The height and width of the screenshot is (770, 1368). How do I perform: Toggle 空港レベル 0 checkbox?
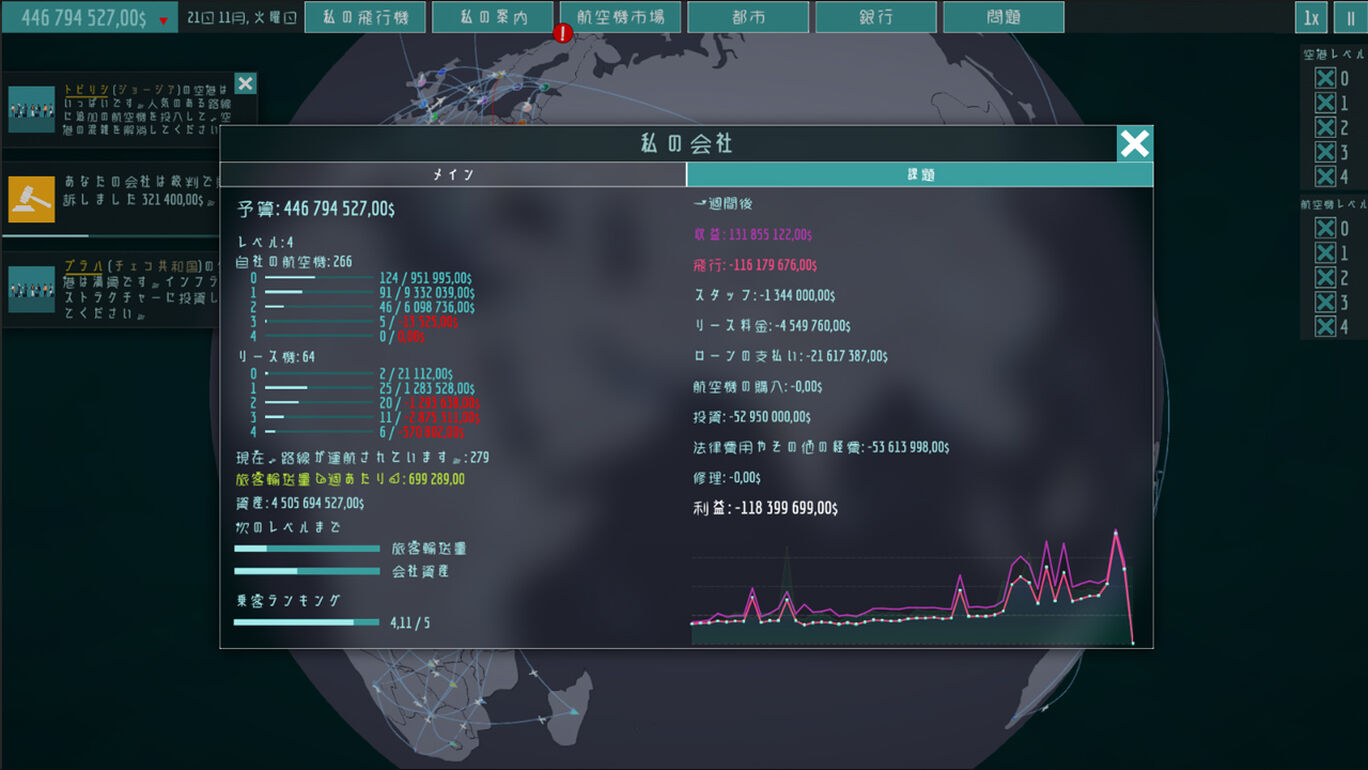1325,78
